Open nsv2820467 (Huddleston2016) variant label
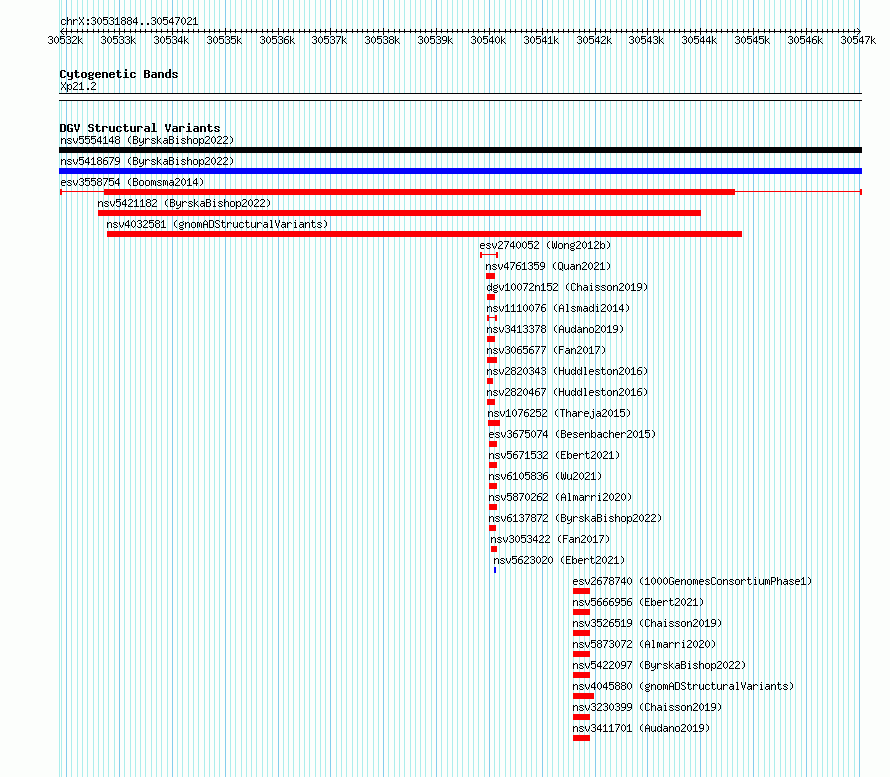The width and height of the screenshot is (890, 777). 567,392
